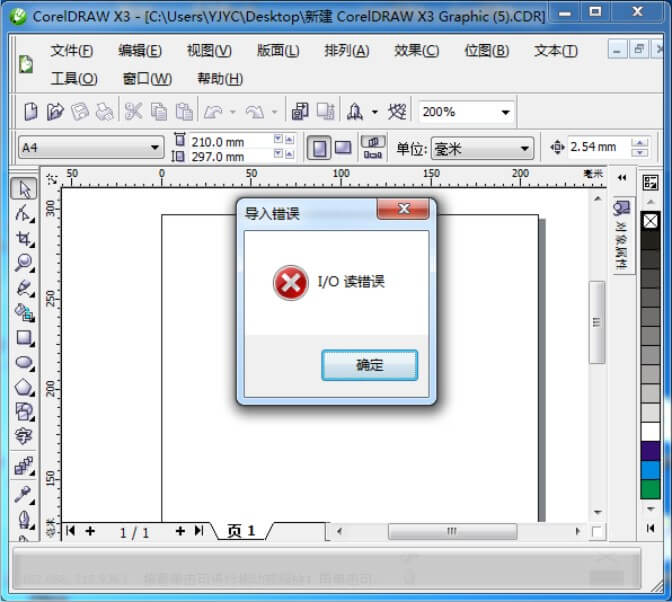The width and height of the screenshot is (672, 602).
Task: Open the 编辑(E) menu
Action: tap(140, 51)
